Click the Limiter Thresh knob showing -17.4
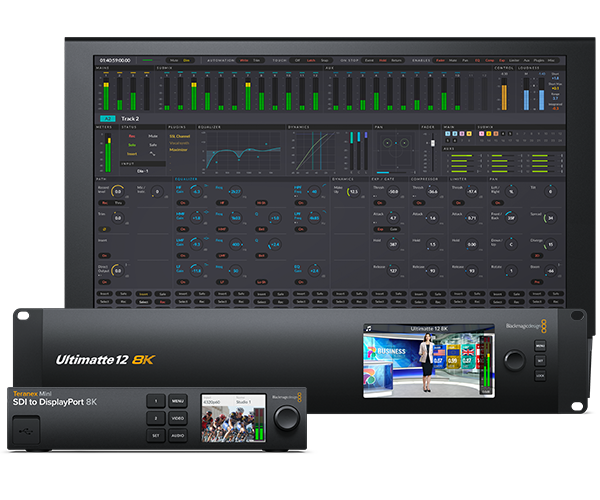Screen dimensions: 600x500 point(472,191)
